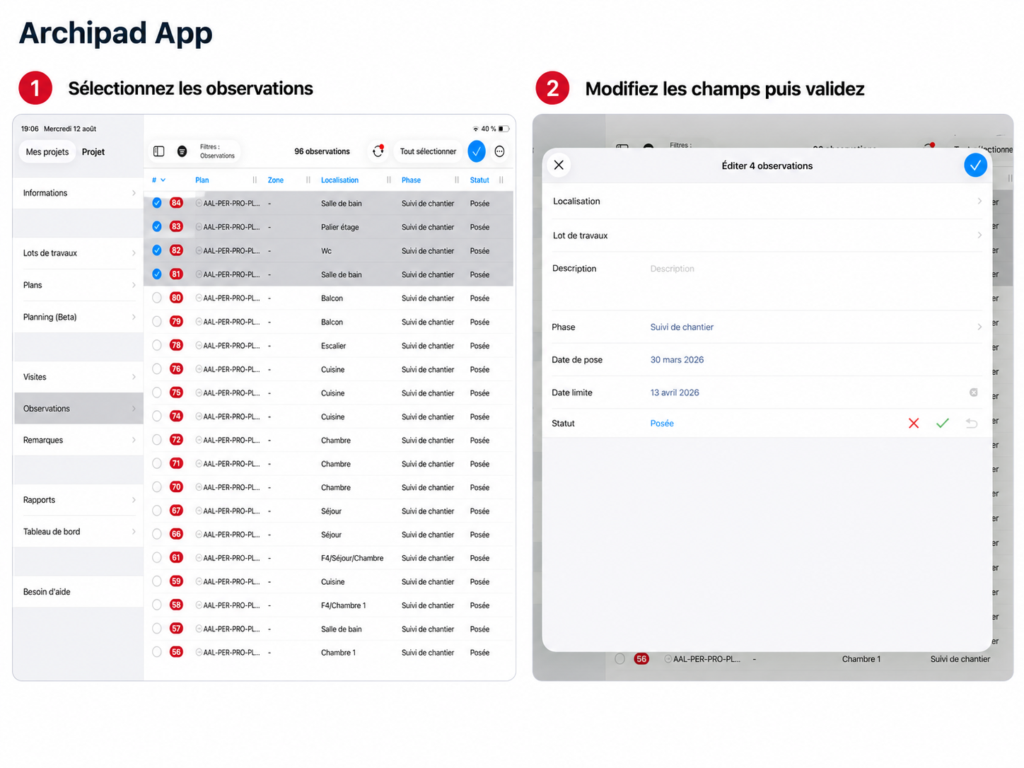Screen dimensions: 1024x768
Task: Set status with the green check icon
Action: [942, 423]
